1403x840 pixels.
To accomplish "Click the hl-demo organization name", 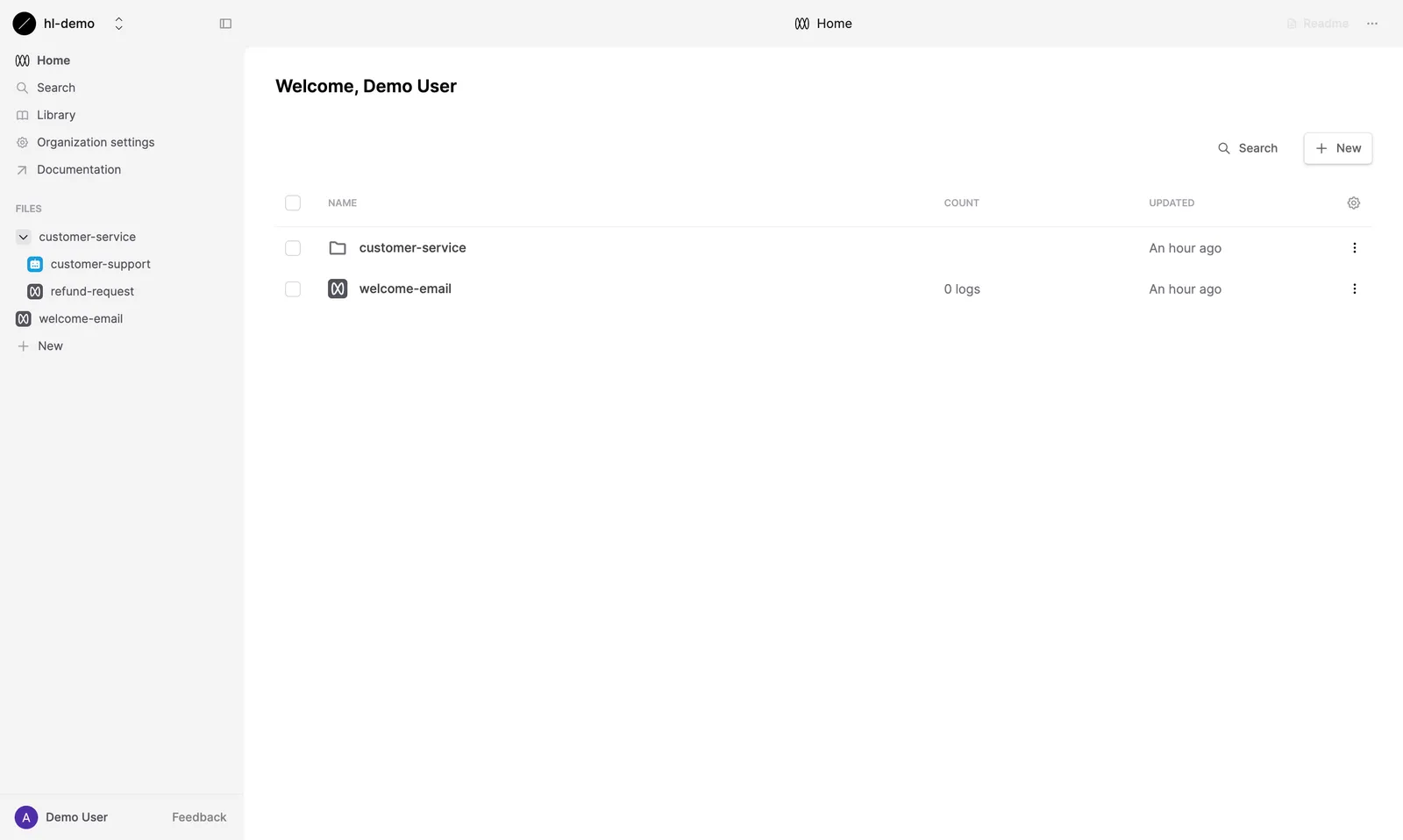I will [x=69, y=24].
